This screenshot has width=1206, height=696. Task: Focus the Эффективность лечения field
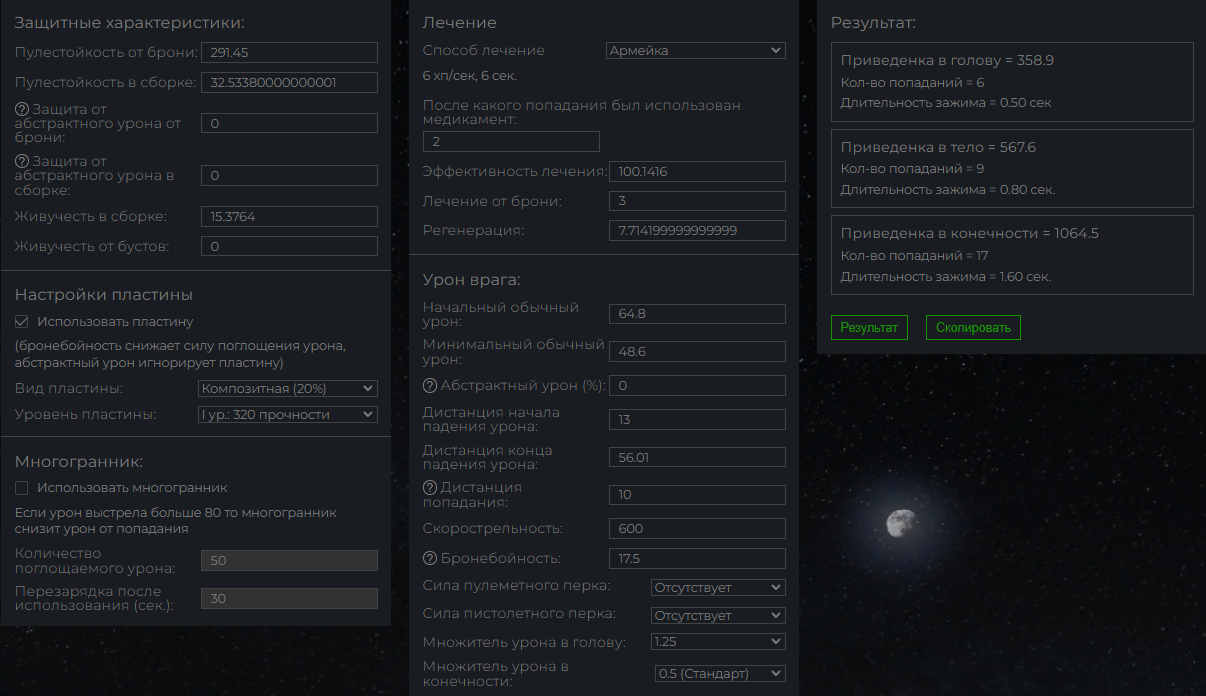697,172
